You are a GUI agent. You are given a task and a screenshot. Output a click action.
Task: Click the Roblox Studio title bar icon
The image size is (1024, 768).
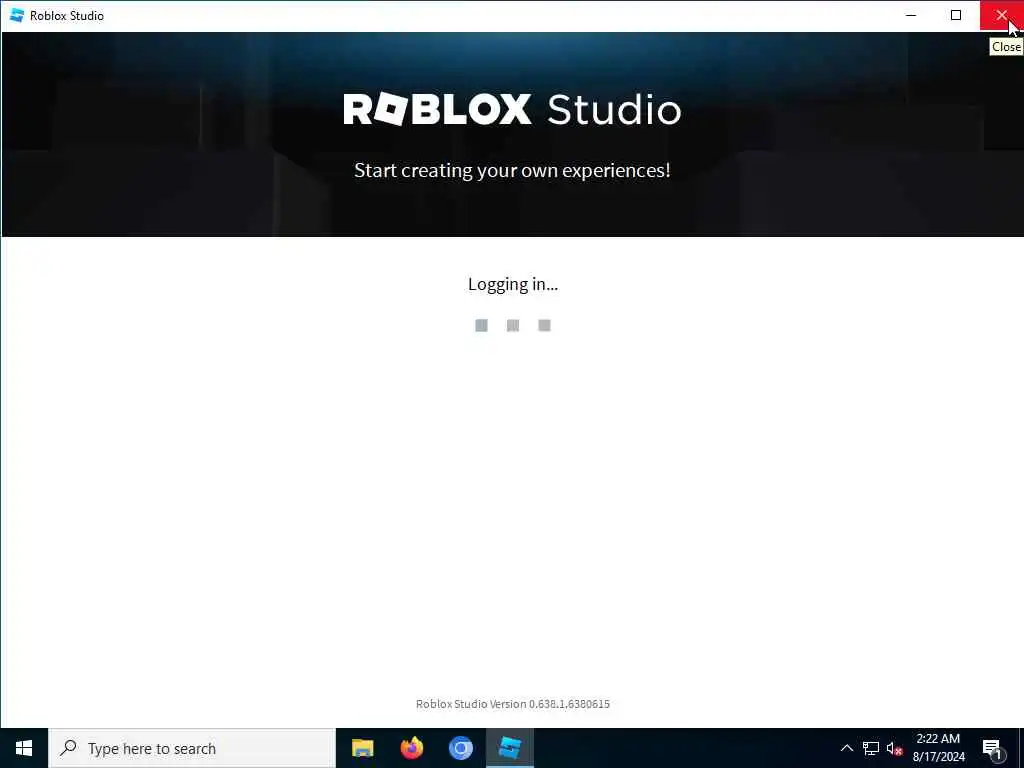(17, 15)
